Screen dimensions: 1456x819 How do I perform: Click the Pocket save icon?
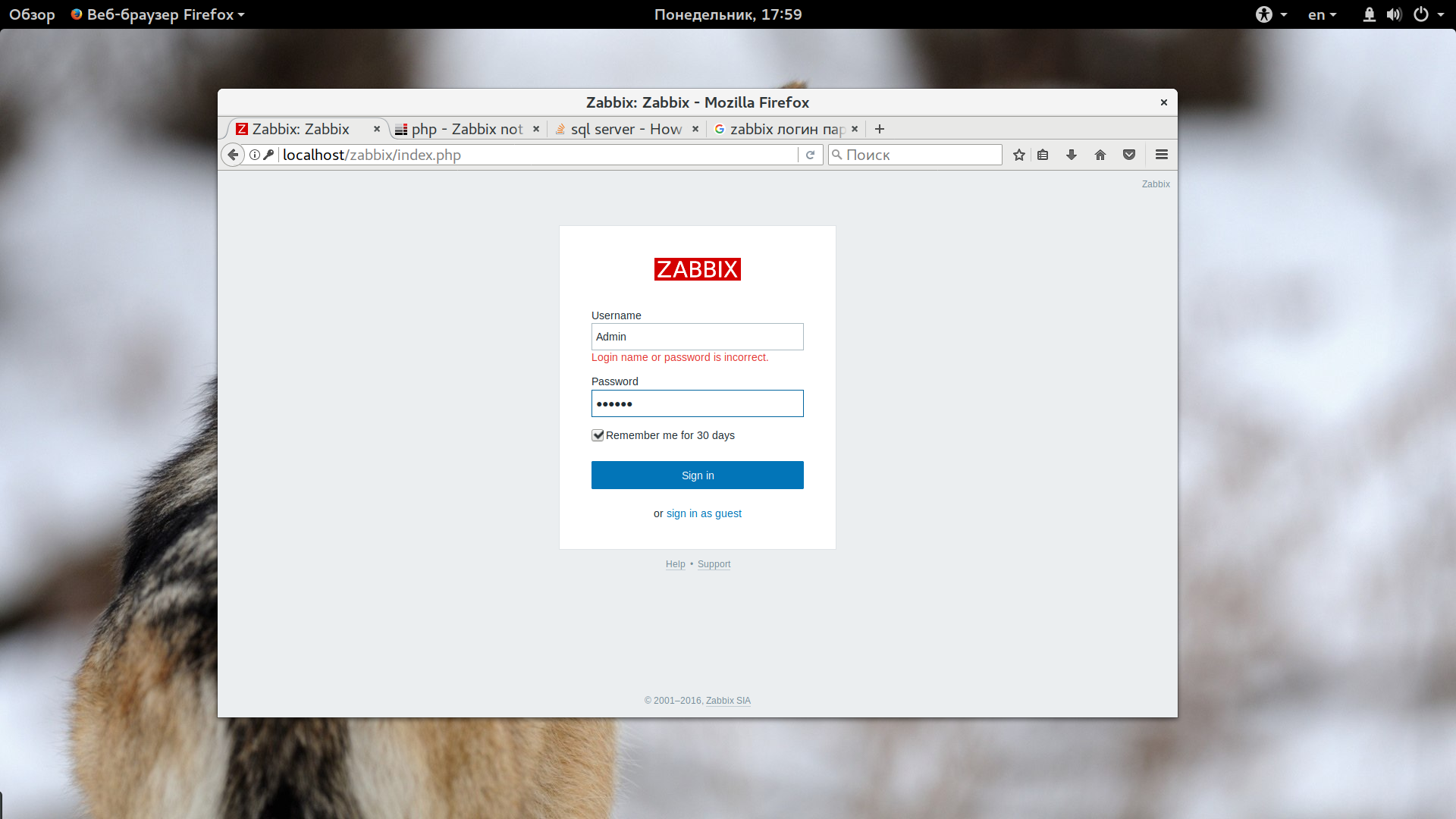click(x=1129, y=155)
